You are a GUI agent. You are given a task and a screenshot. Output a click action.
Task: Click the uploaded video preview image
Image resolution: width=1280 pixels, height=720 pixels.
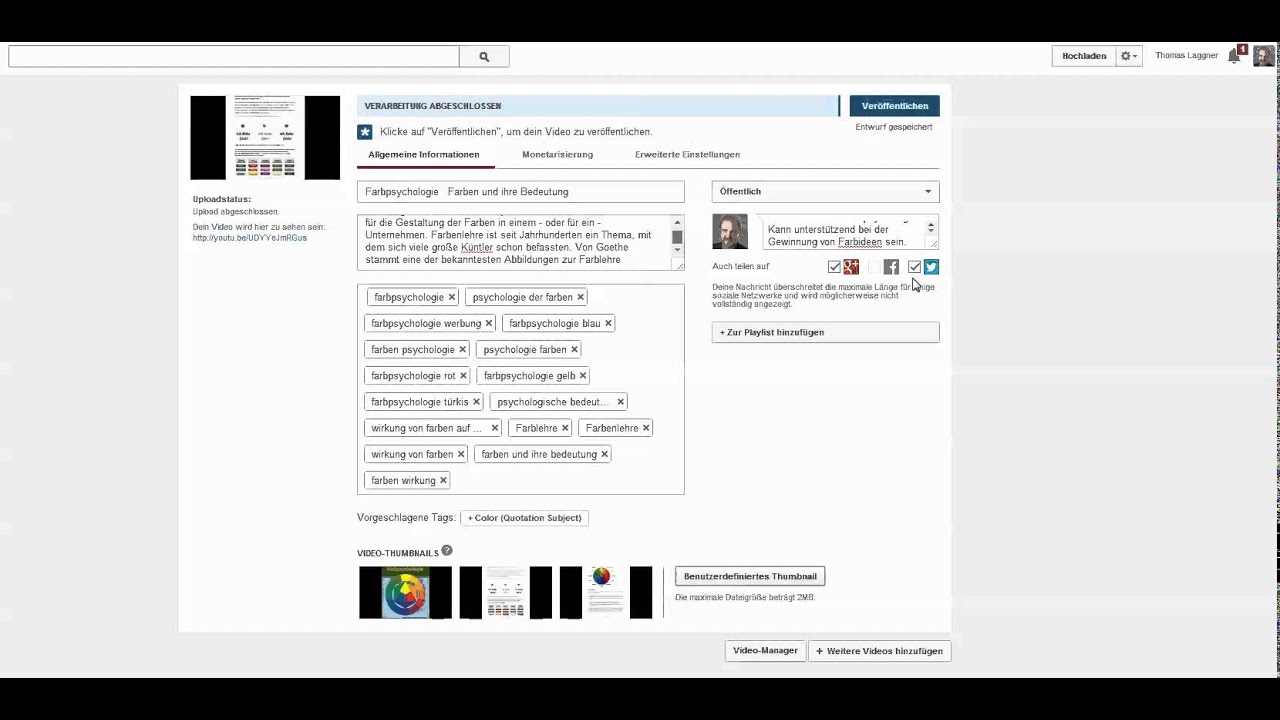pos(265,138)
